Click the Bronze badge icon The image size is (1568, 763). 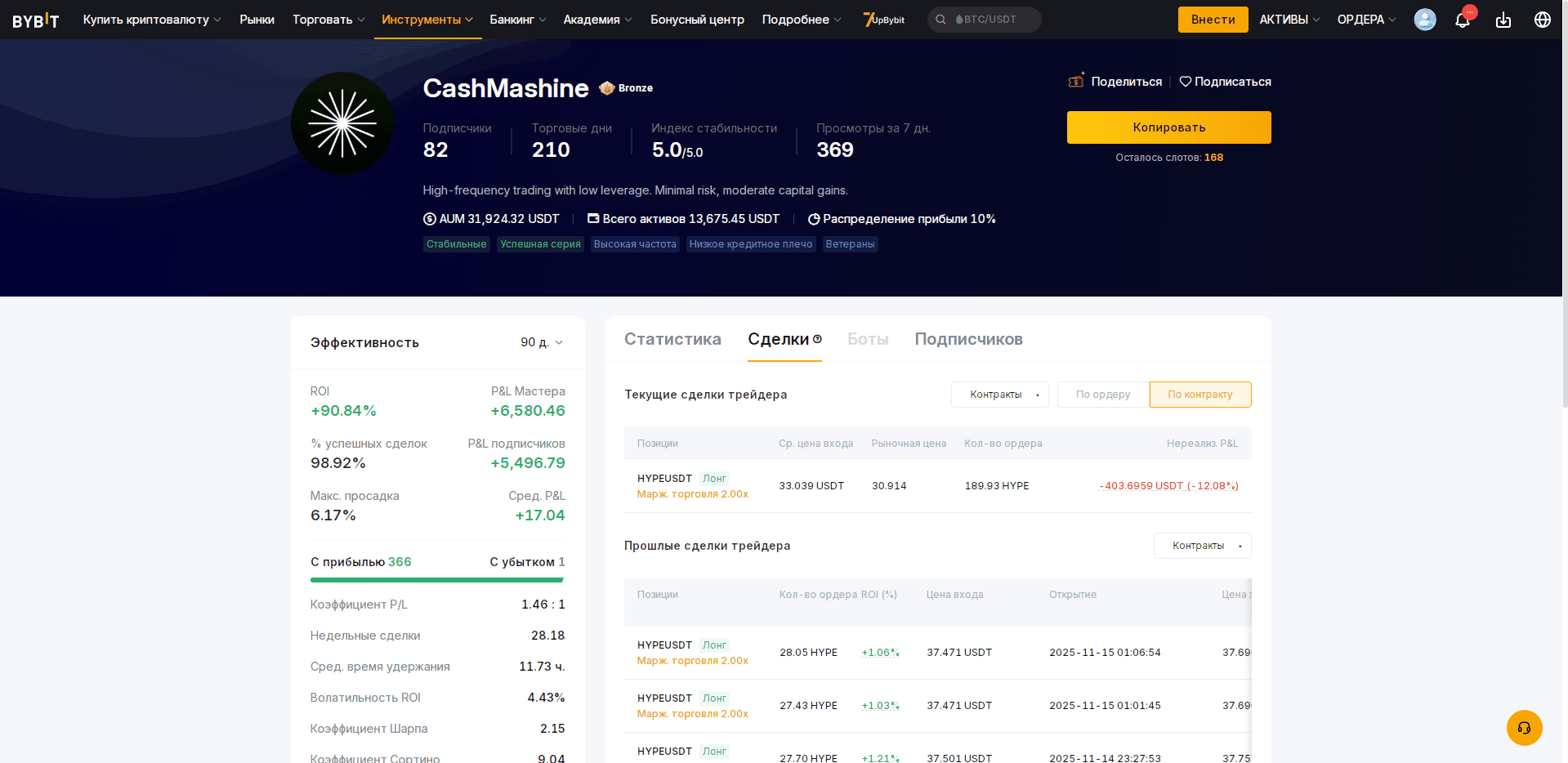pyautogui.click(x=606, y=87)
